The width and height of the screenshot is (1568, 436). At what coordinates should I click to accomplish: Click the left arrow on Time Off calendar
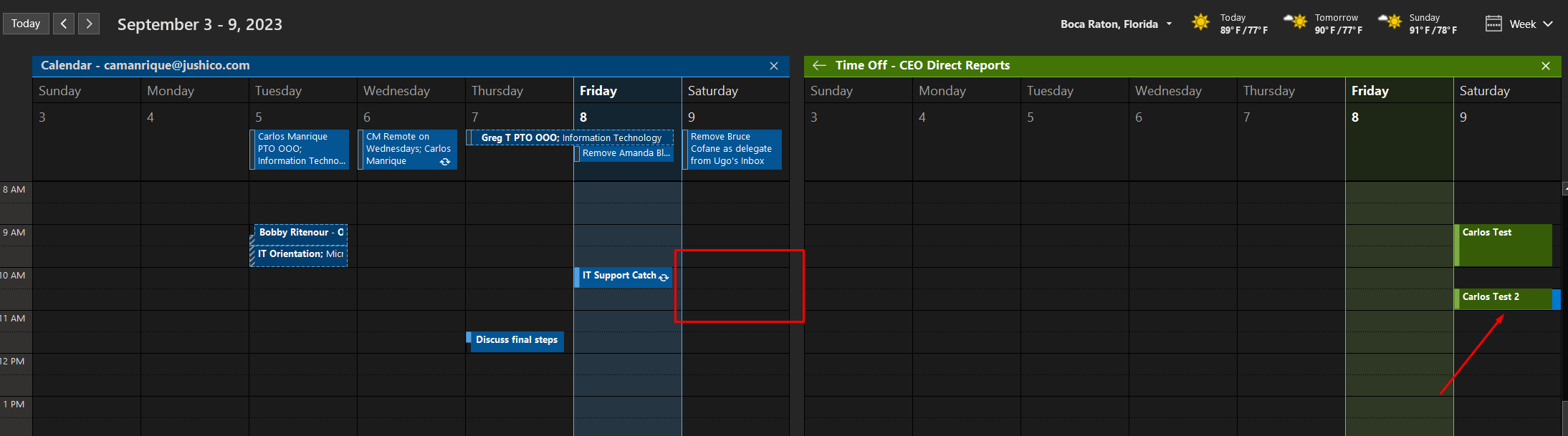819,65
